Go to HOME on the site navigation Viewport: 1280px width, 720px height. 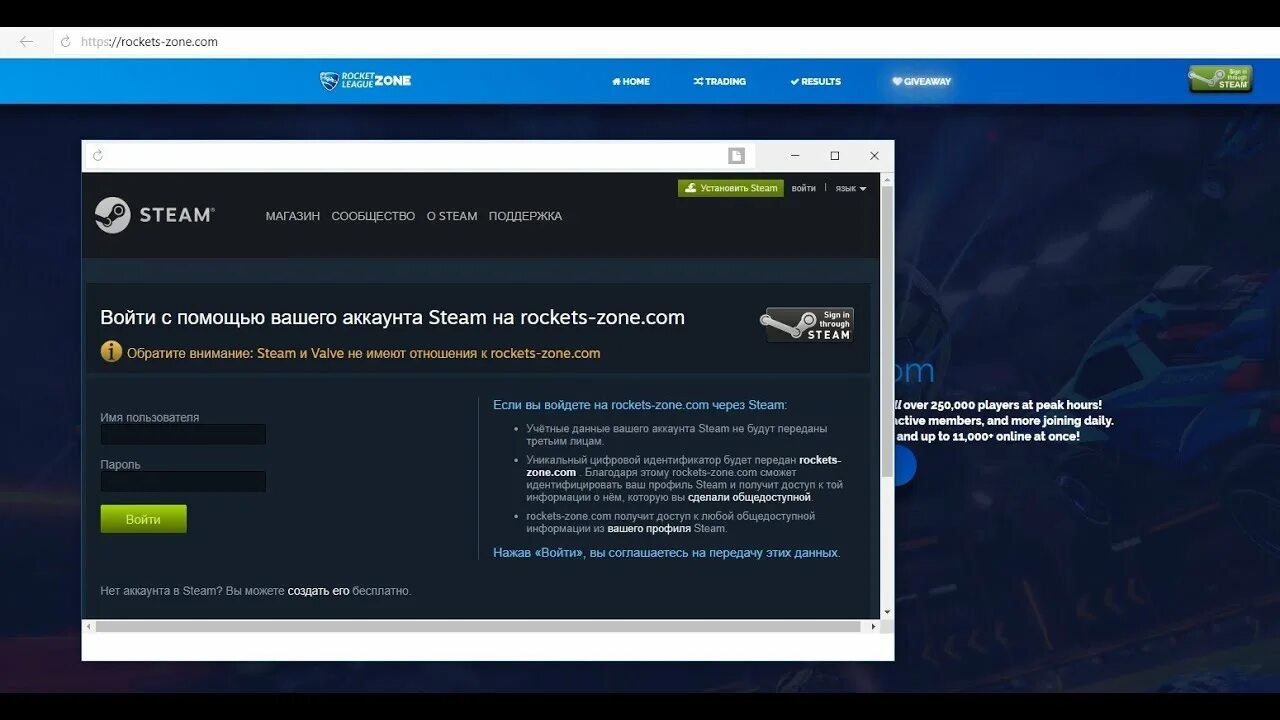tap(631, 82)
